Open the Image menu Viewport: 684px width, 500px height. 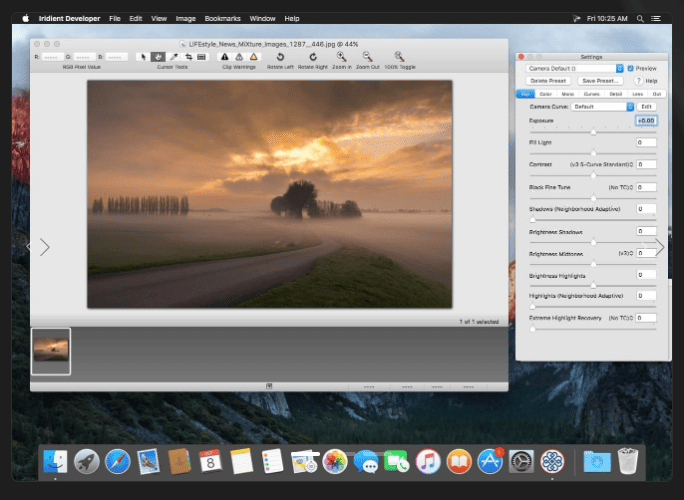coord(185,18)
